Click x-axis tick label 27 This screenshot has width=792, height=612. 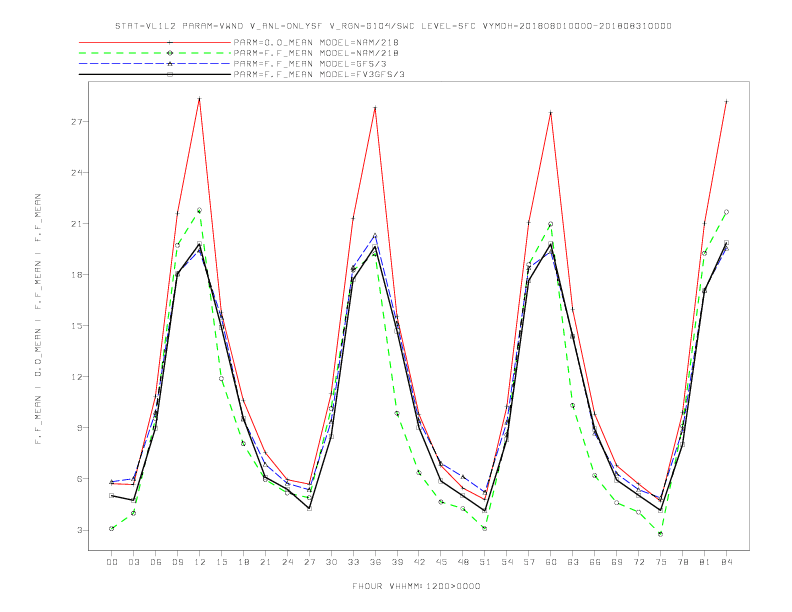309,562
